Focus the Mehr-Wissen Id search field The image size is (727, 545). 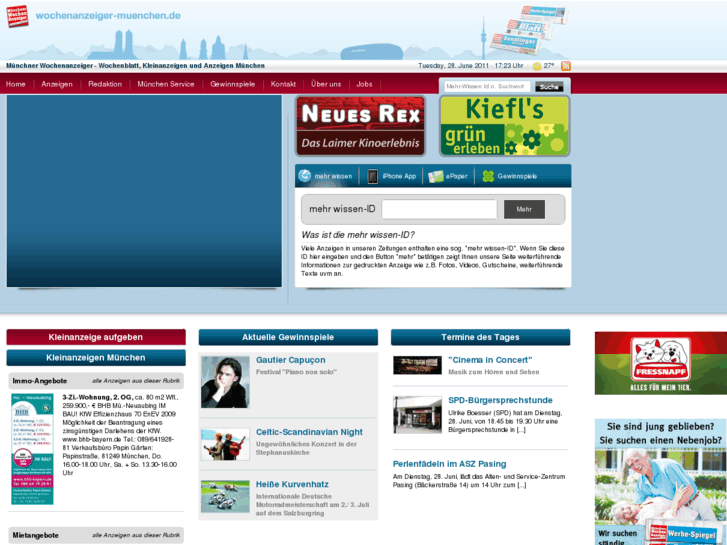click(x=487, y=86)
